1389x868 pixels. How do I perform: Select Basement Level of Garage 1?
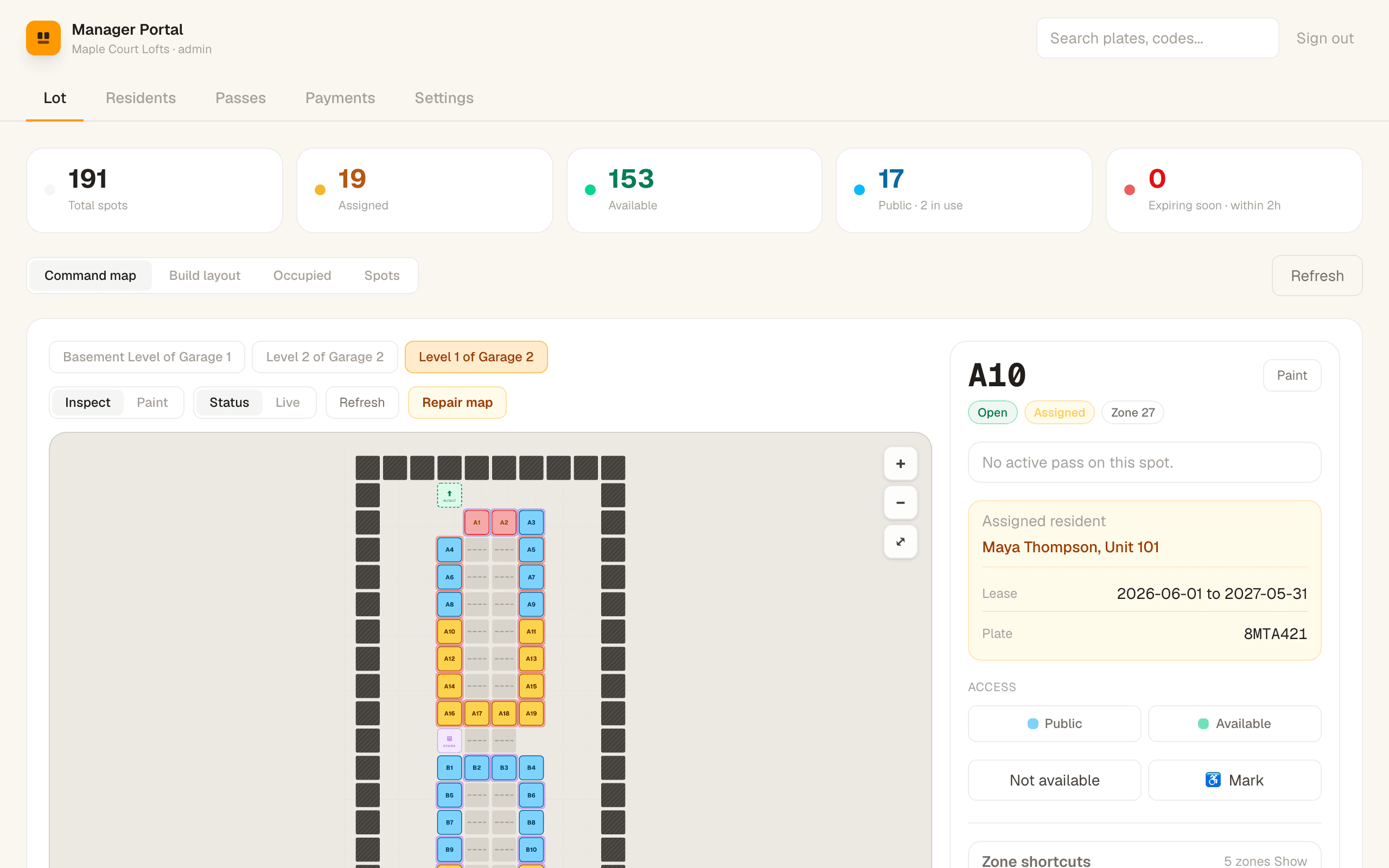[147, 356]
